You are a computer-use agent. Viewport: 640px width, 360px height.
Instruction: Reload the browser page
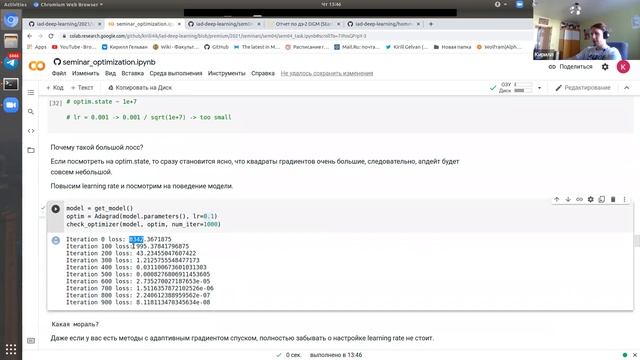click(51, 36)
